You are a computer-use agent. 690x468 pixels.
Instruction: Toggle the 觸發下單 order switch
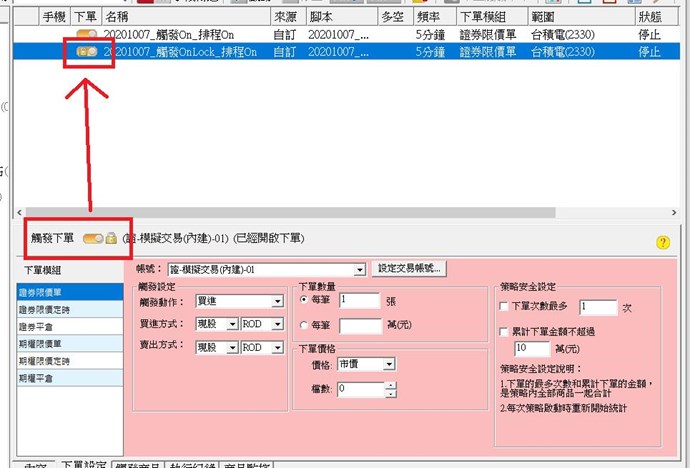coord(93,239)
